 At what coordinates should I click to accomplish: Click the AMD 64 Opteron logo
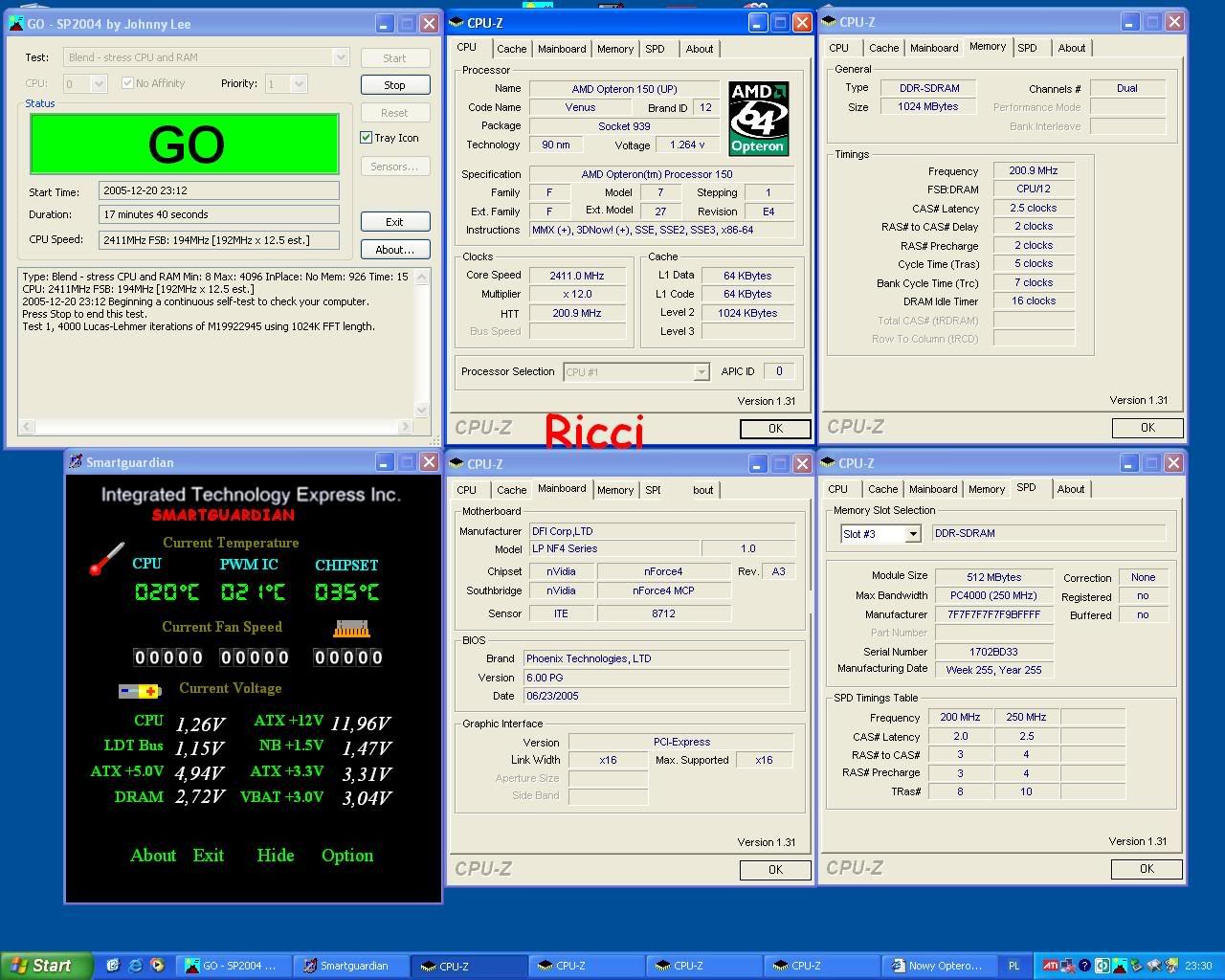[759, 119]
